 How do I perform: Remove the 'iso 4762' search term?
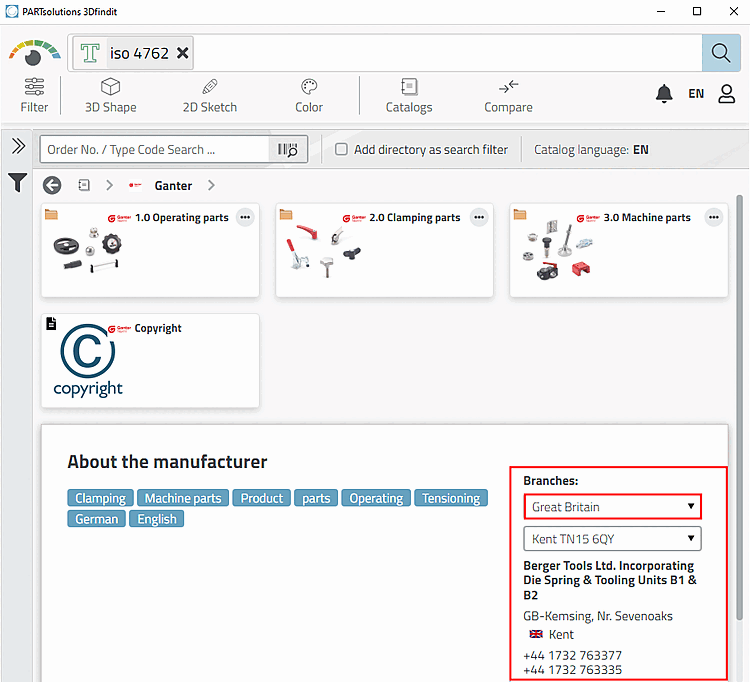[182, 53]
